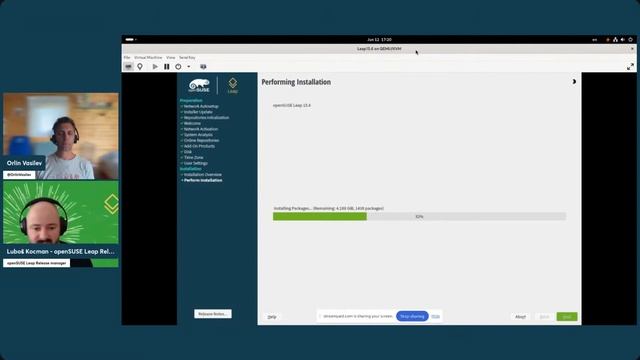Open the Virtual Machine menu

point(148,58)
